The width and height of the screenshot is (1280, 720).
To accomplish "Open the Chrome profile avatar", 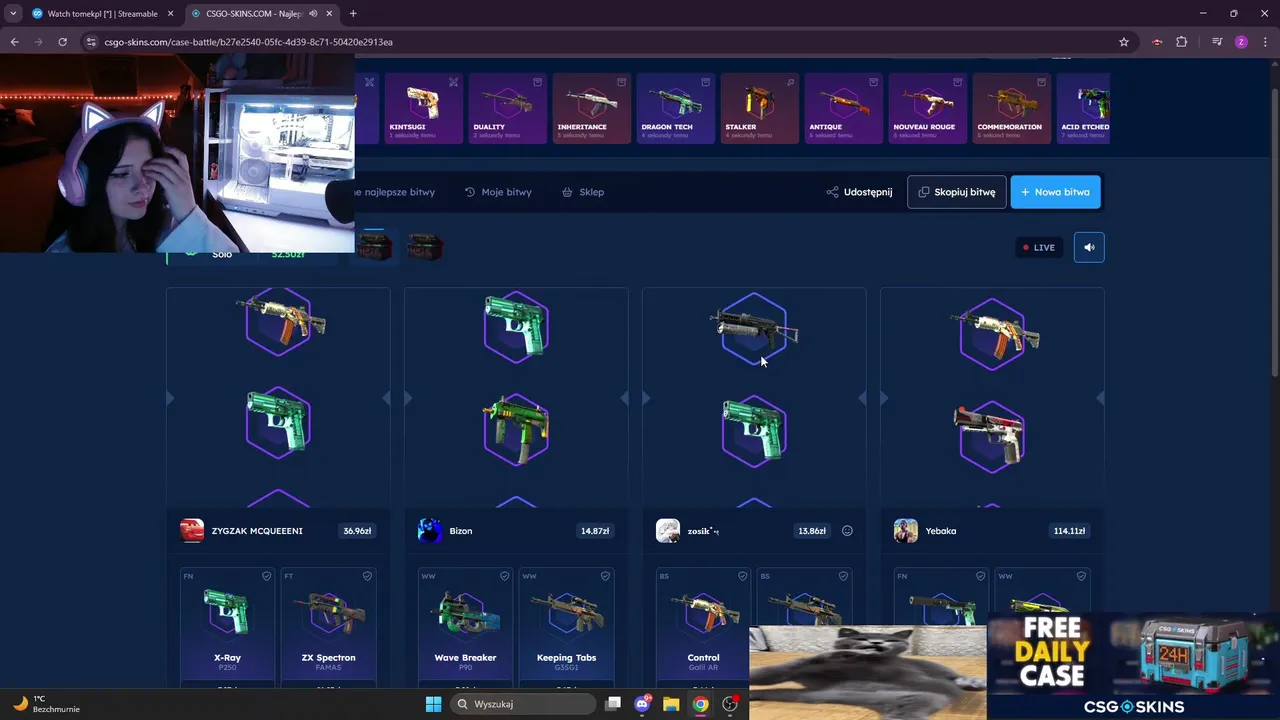I will pos(1241,42).
